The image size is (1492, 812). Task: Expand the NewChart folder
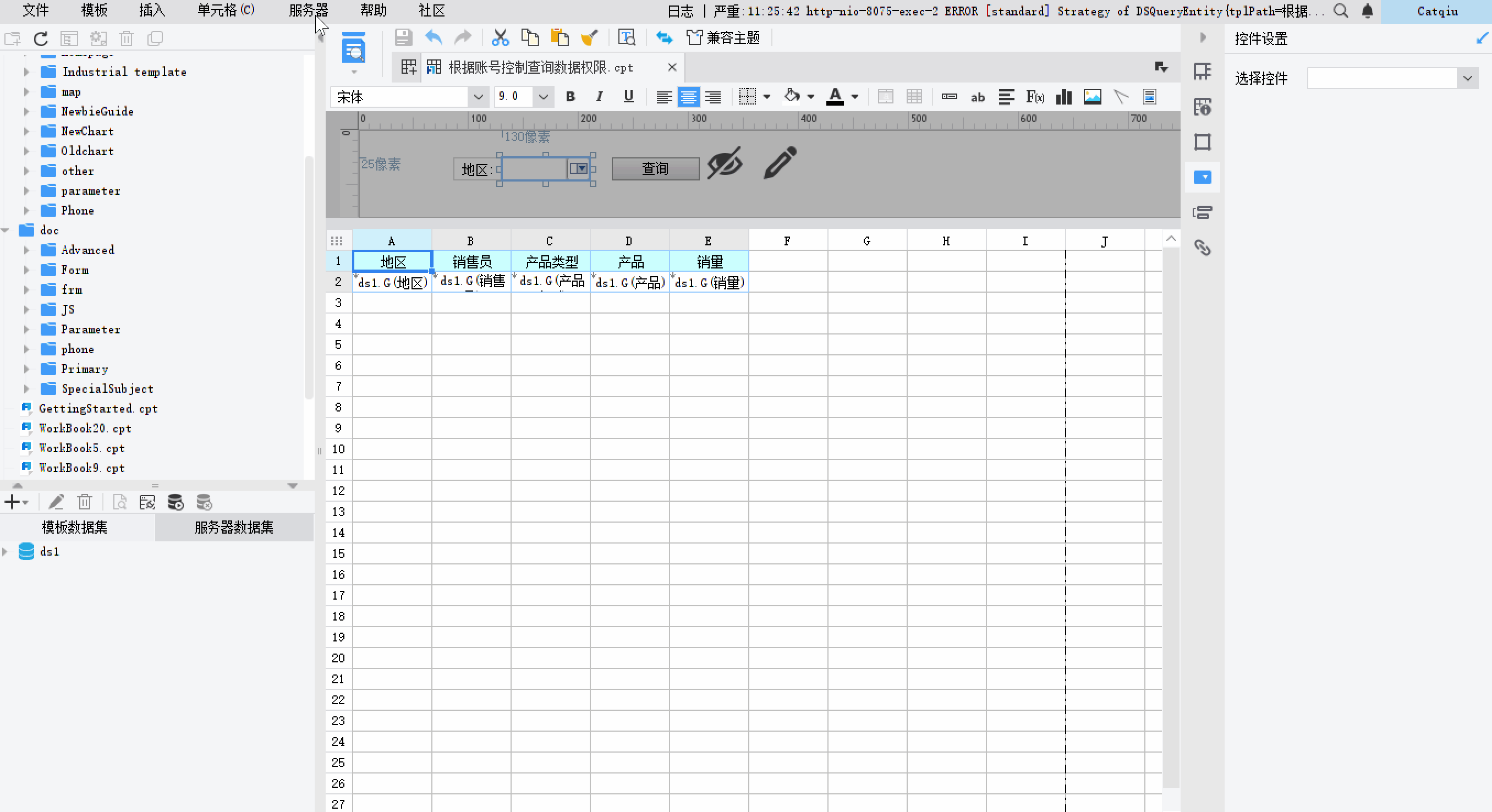coord(26,131)
